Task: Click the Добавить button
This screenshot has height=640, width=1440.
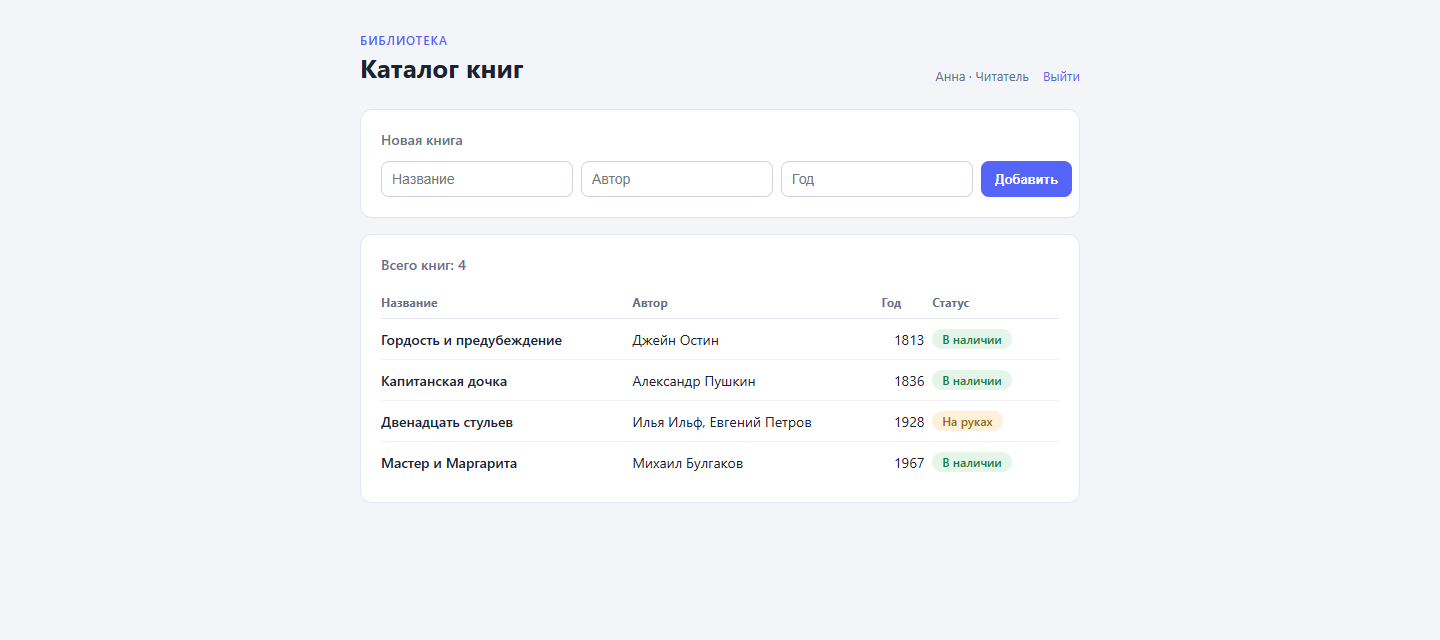Action: click(1026, 179)
